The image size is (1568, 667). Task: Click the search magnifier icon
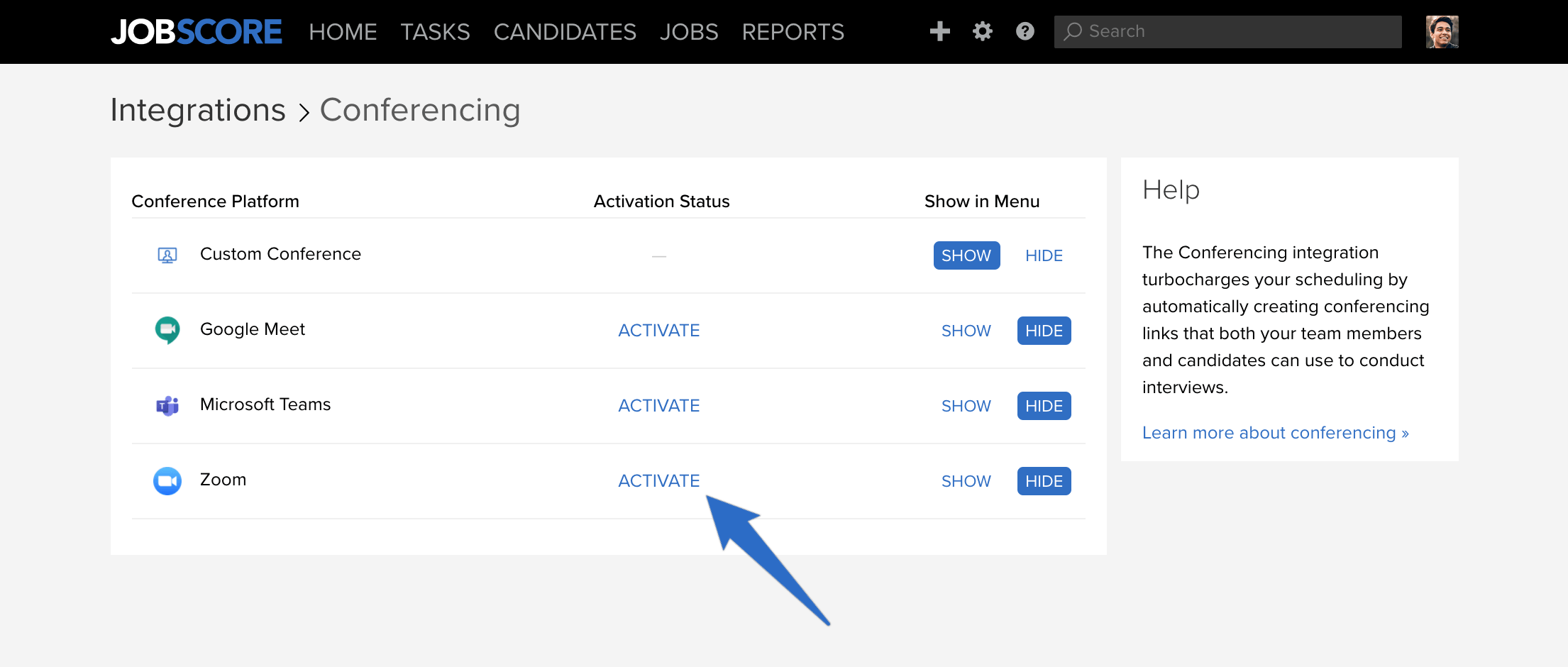[x=1073, y=31]
